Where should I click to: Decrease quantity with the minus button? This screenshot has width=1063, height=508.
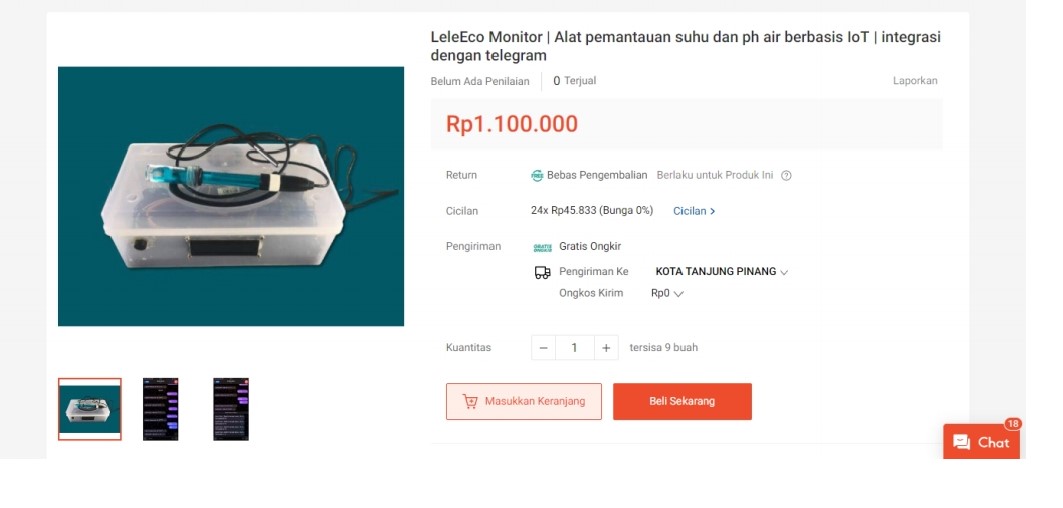coord(544,348)
